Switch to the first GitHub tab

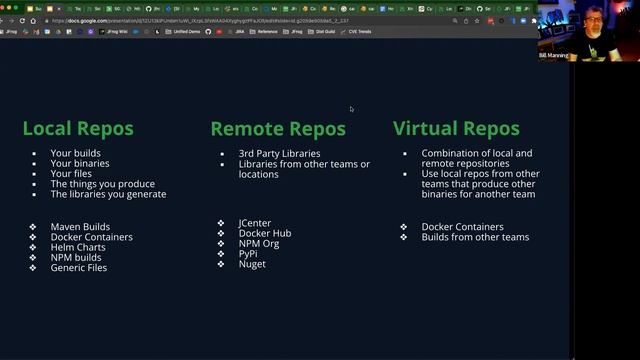(x=153, y=9)
